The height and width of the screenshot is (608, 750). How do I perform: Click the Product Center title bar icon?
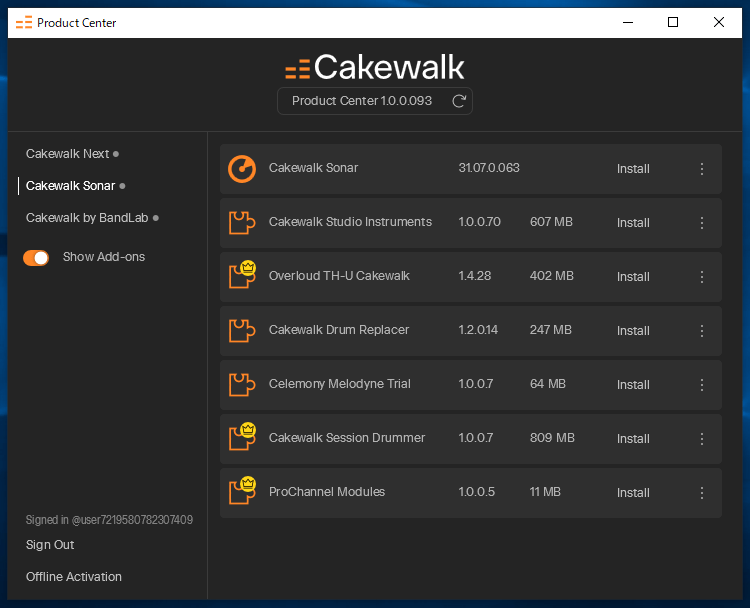[x=24, y=22]
